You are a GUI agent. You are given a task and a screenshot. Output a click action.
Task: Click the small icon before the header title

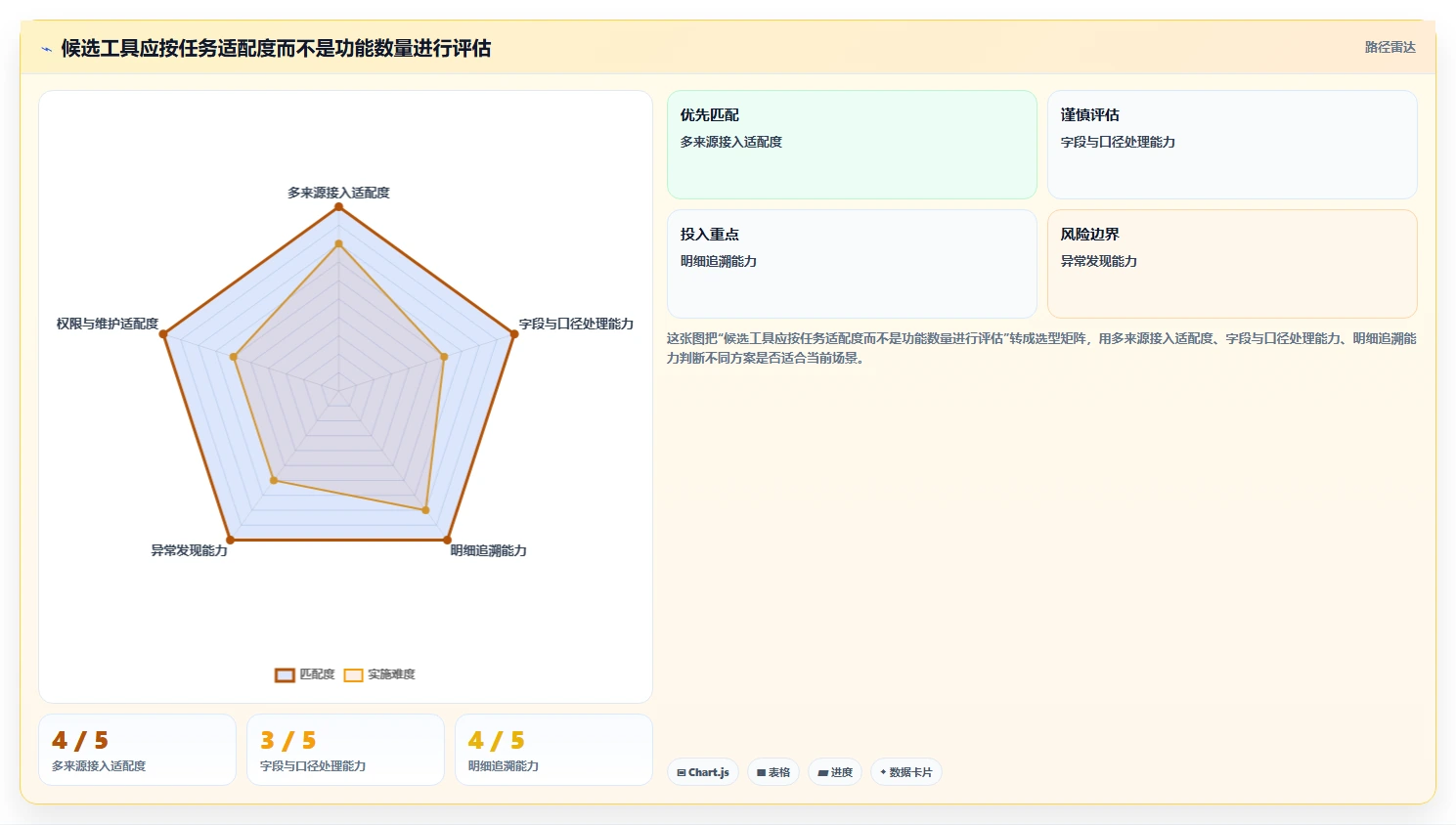click(x=46, y=49)
